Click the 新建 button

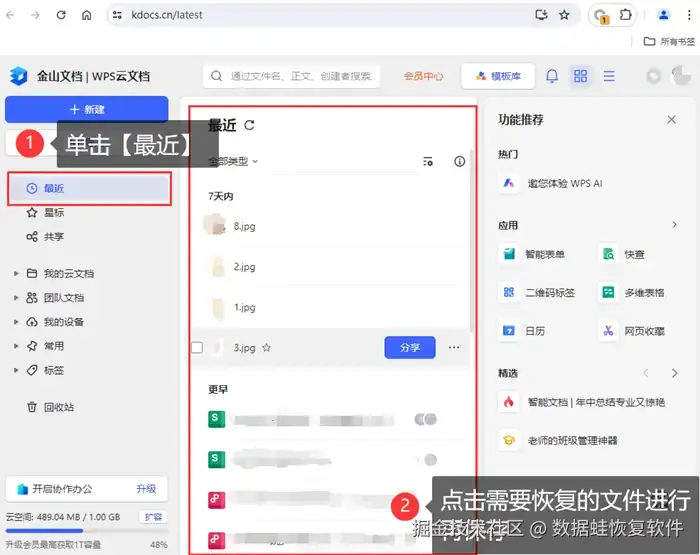click(87, 109)
